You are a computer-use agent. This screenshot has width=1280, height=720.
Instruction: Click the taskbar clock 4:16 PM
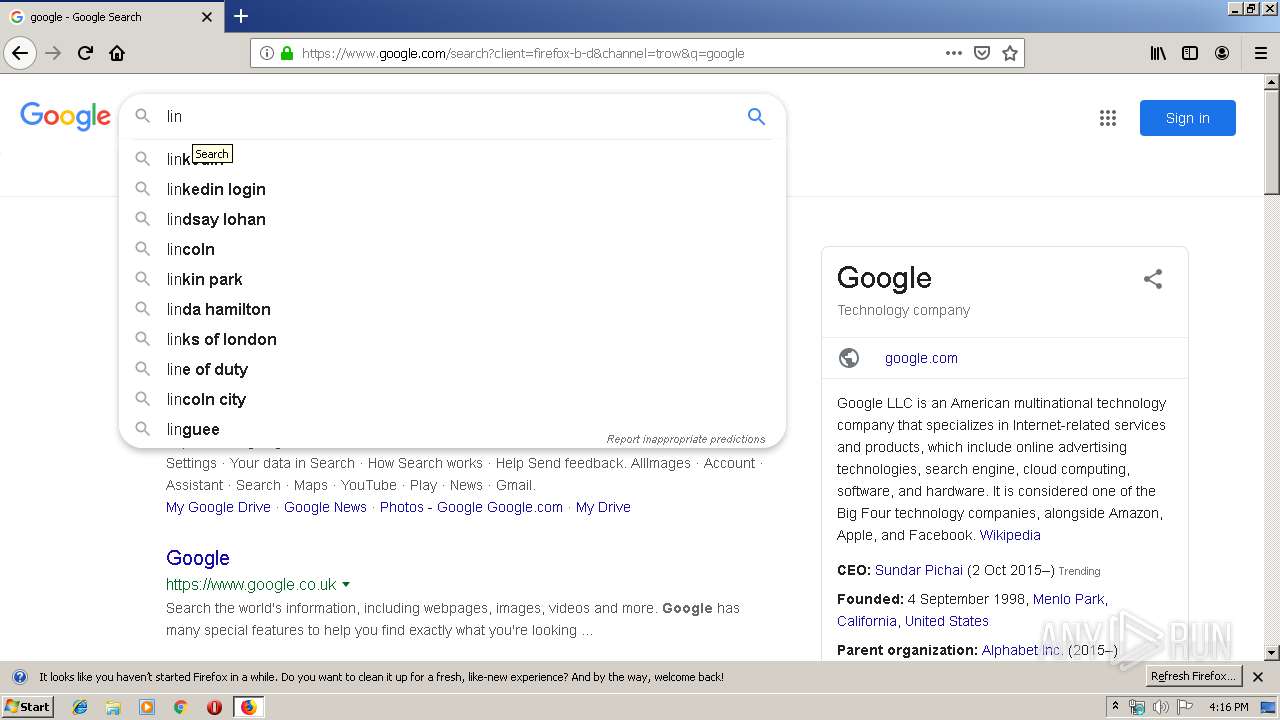pos(1228,707)
